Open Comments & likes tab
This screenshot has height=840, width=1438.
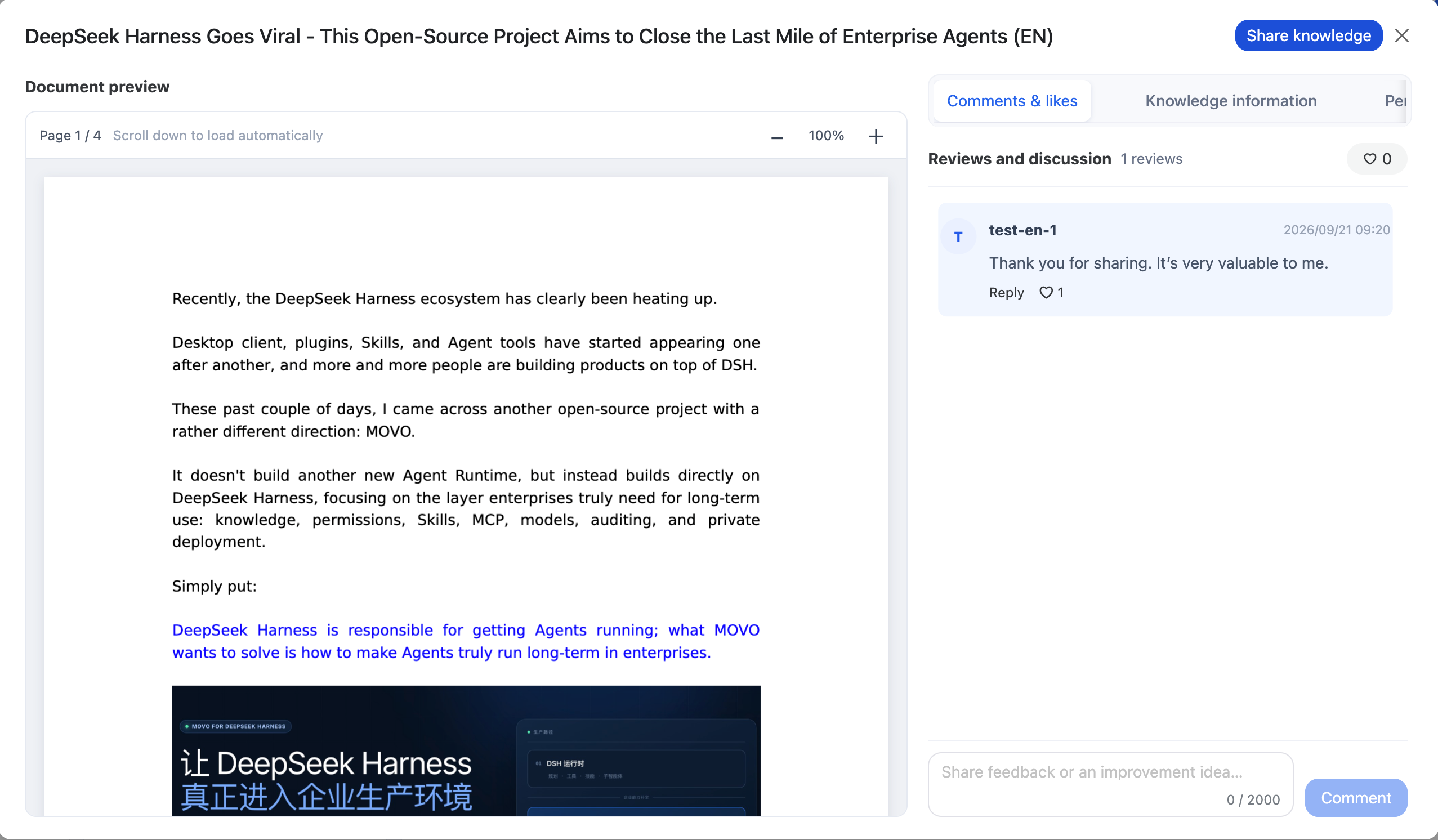pos(1012,101)
